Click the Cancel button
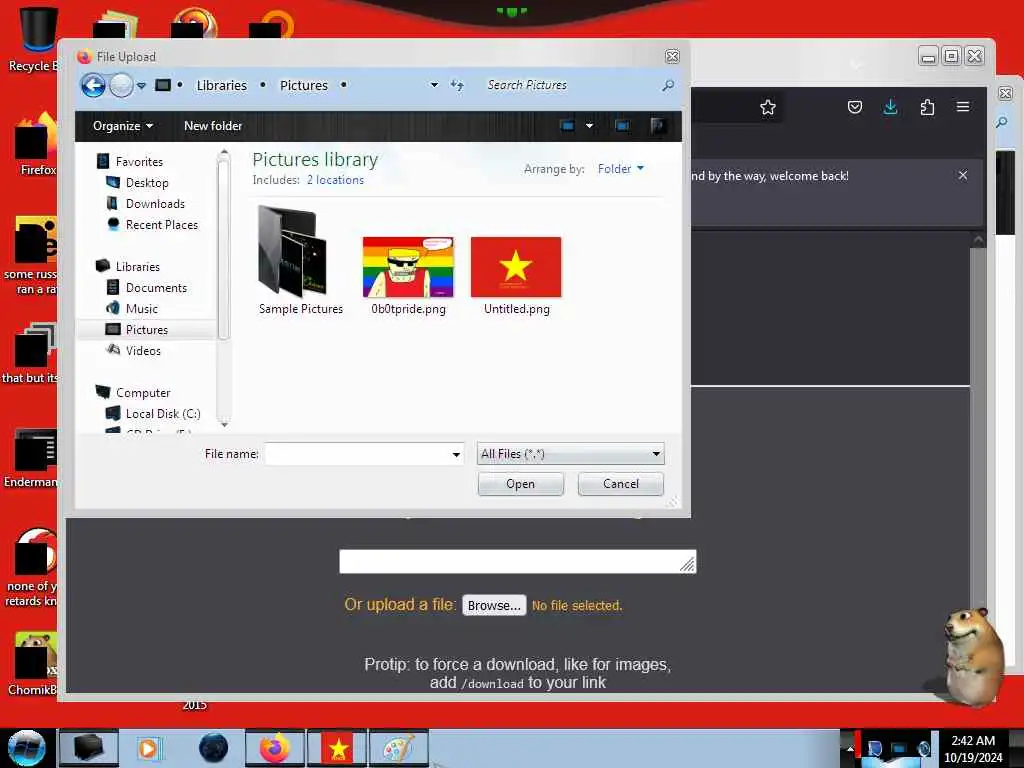1024x768 pixels. pyautogui.click(x=620, y=484)
